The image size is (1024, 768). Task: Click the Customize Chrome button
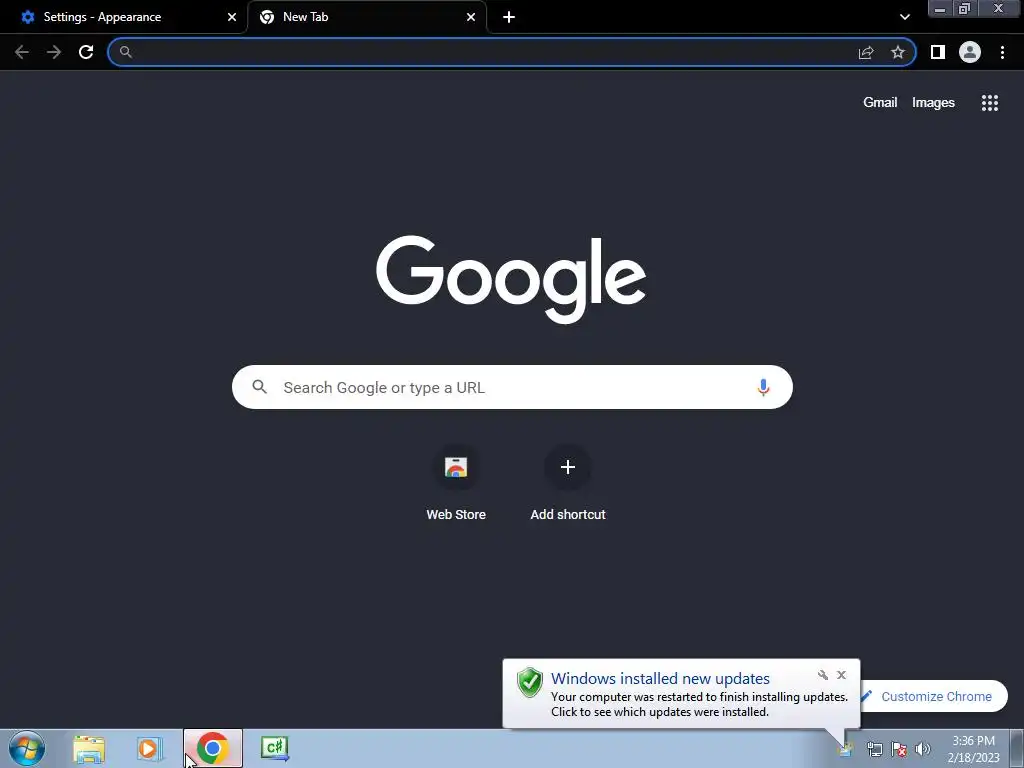[935, 696]
